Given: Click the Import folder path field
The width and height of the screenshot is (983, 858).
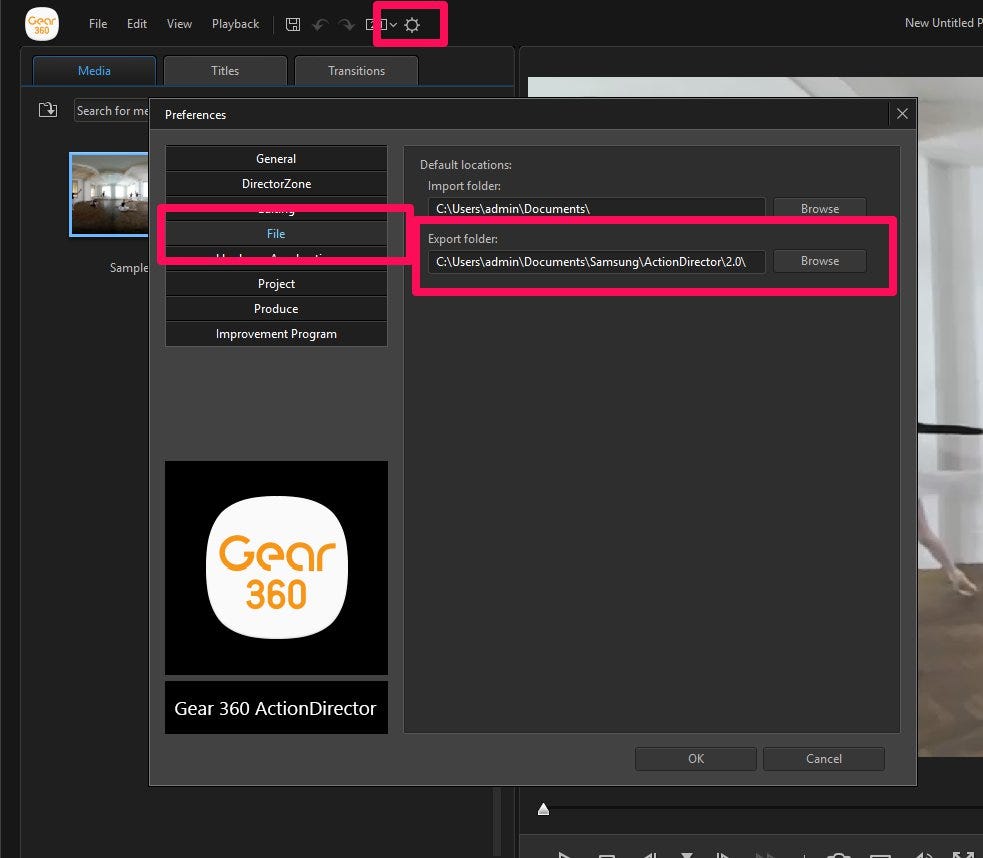Looking at the screenshot, I should (x=596, y=208).
